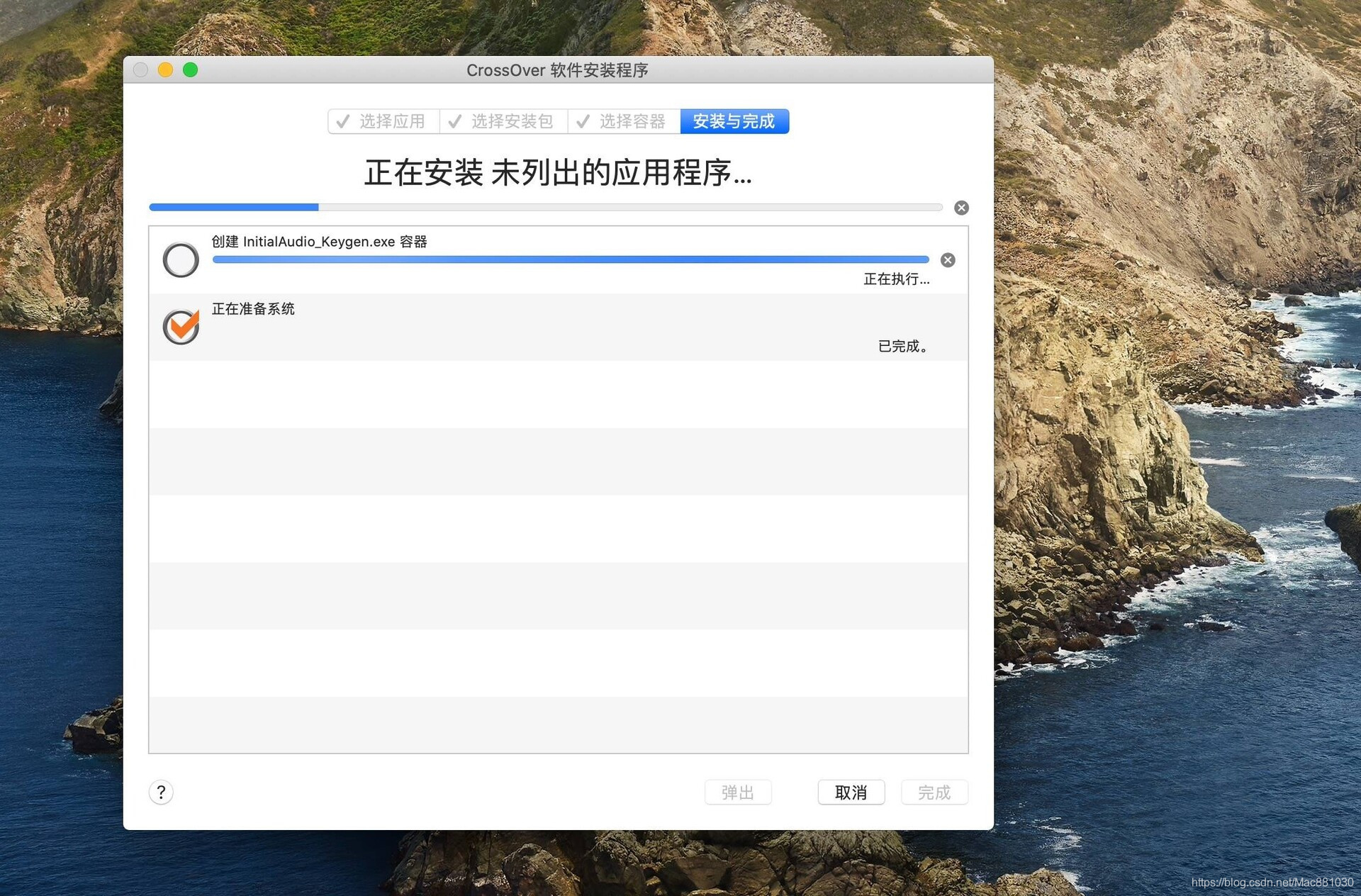Click the container creation progress bar
Image resolution: width=1361 pixels, height=896 pixels.
[x=570, y=260]
